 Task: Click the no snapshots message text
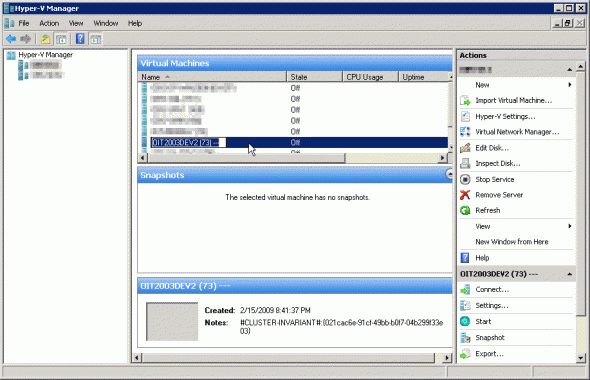pos(298,197)
